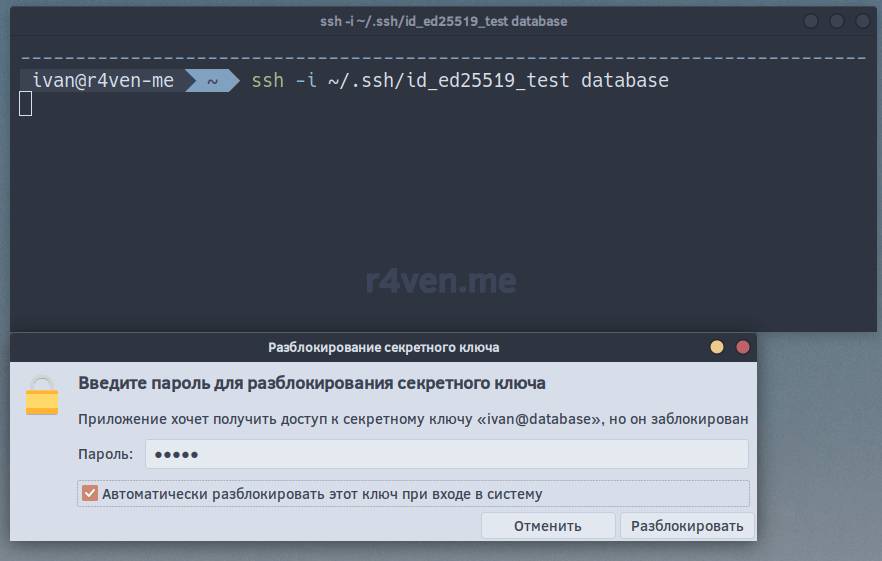Click the r4ven.me watermark in the terminal
882x561 pixels.
pyautogui.click(x=441, y=282)
